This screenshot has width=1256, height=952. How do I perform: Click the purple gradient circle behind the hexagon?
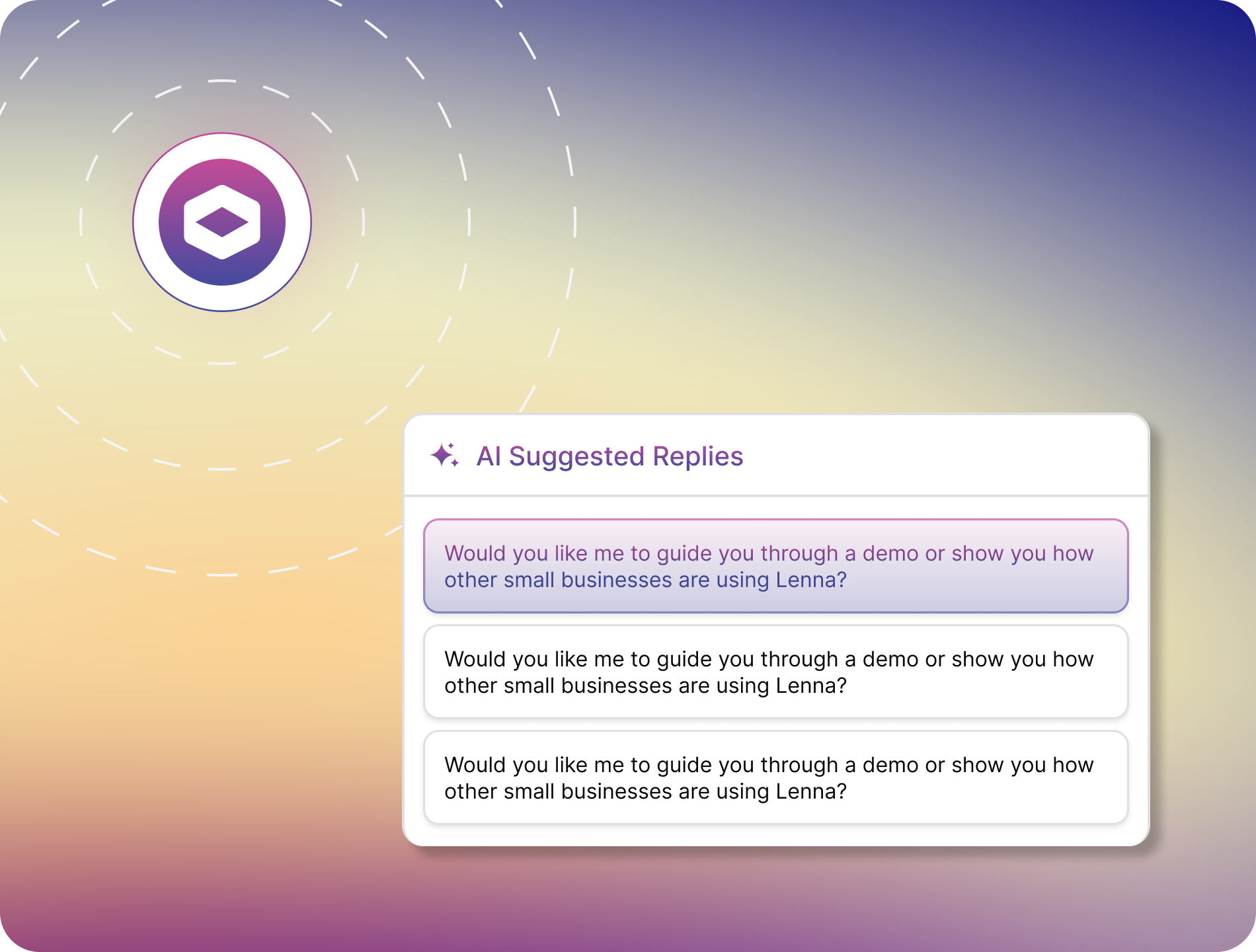point(222,171)
